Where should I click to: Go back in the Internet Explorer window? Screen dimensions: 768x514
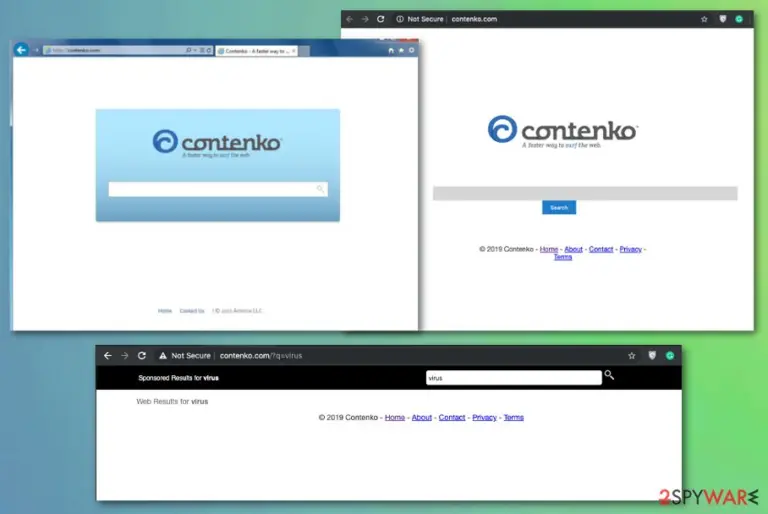click(21, 49)
